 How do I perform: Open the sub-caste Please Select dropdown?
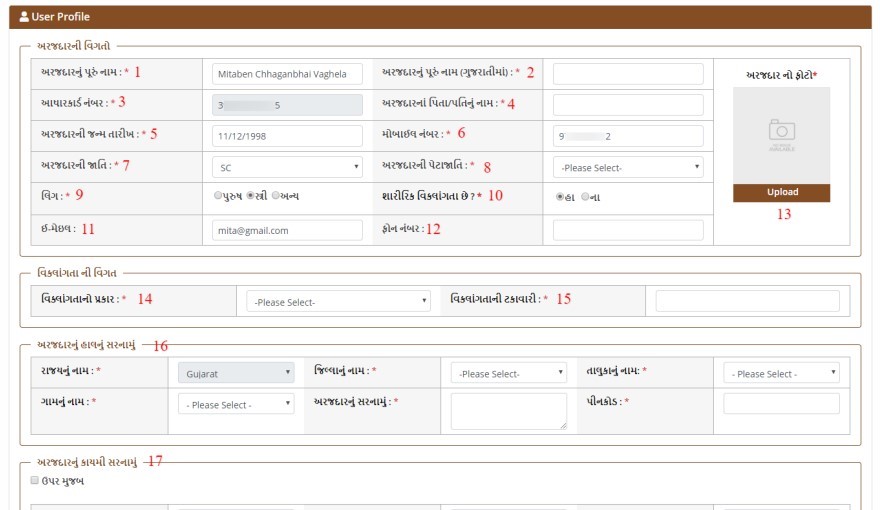pos(628,167)
